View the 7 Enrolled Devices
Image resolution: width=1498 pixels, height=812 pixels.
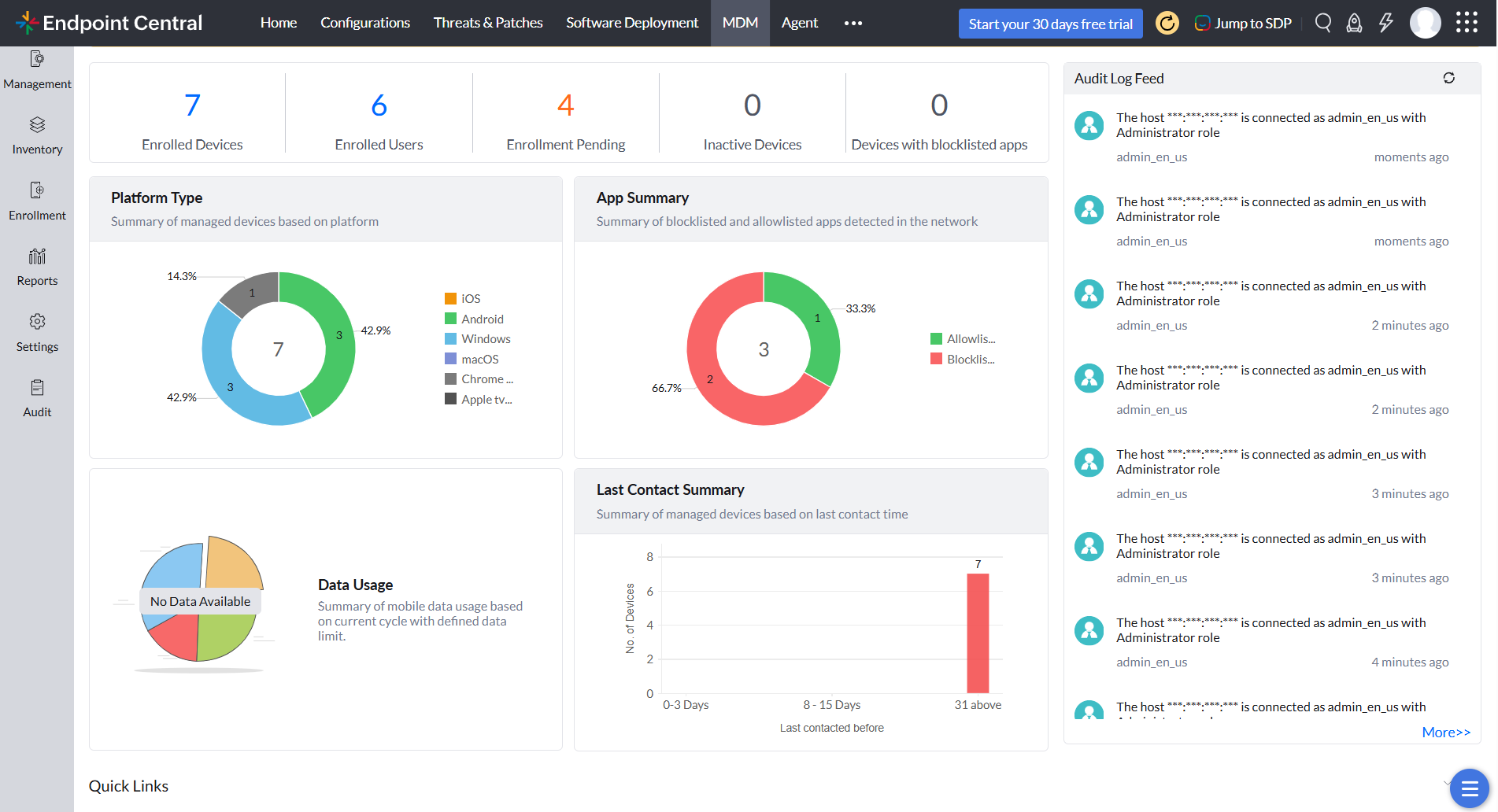[192, 105]
